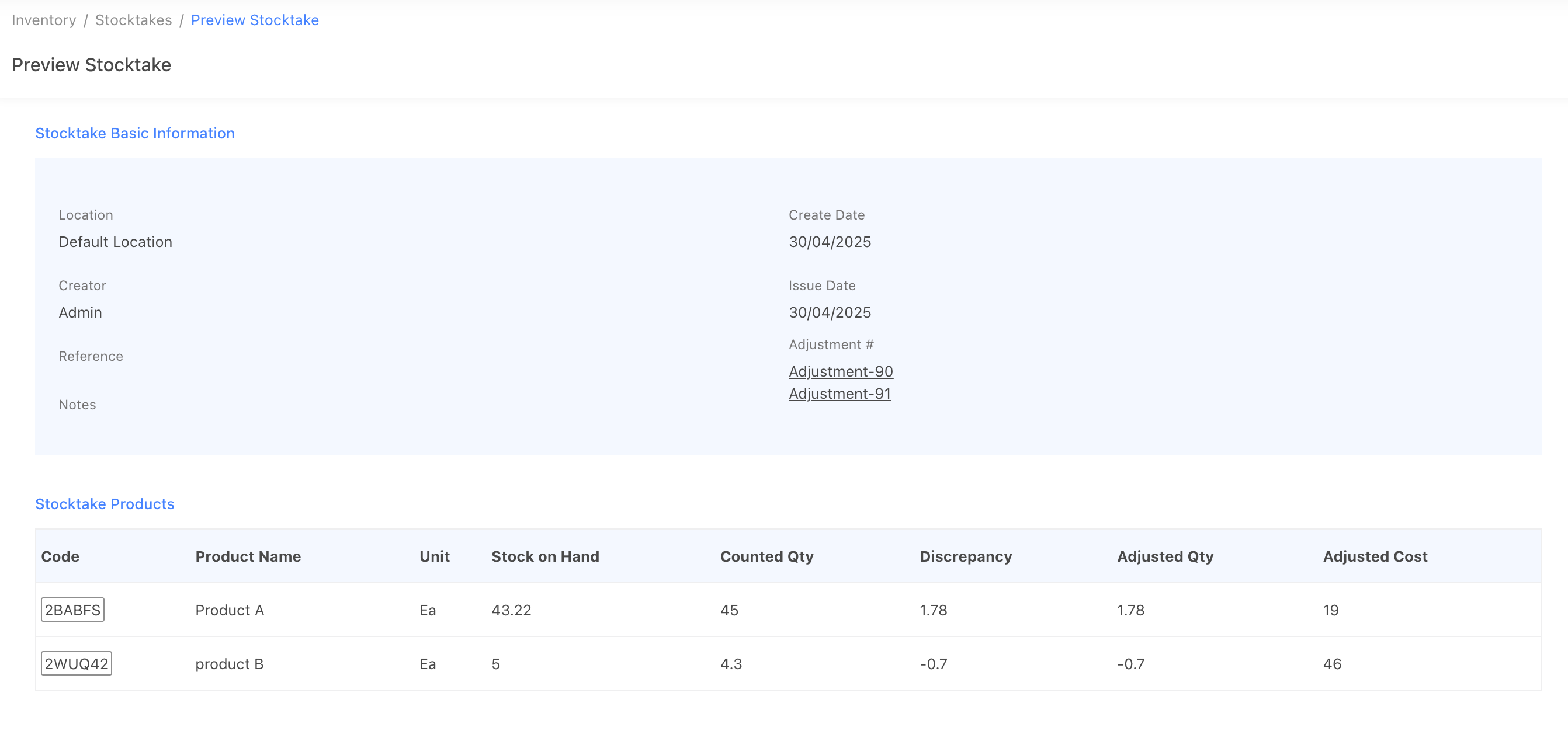Click Stock on Hand column header
Screen dimensions: 1568x731
(545, 556)
